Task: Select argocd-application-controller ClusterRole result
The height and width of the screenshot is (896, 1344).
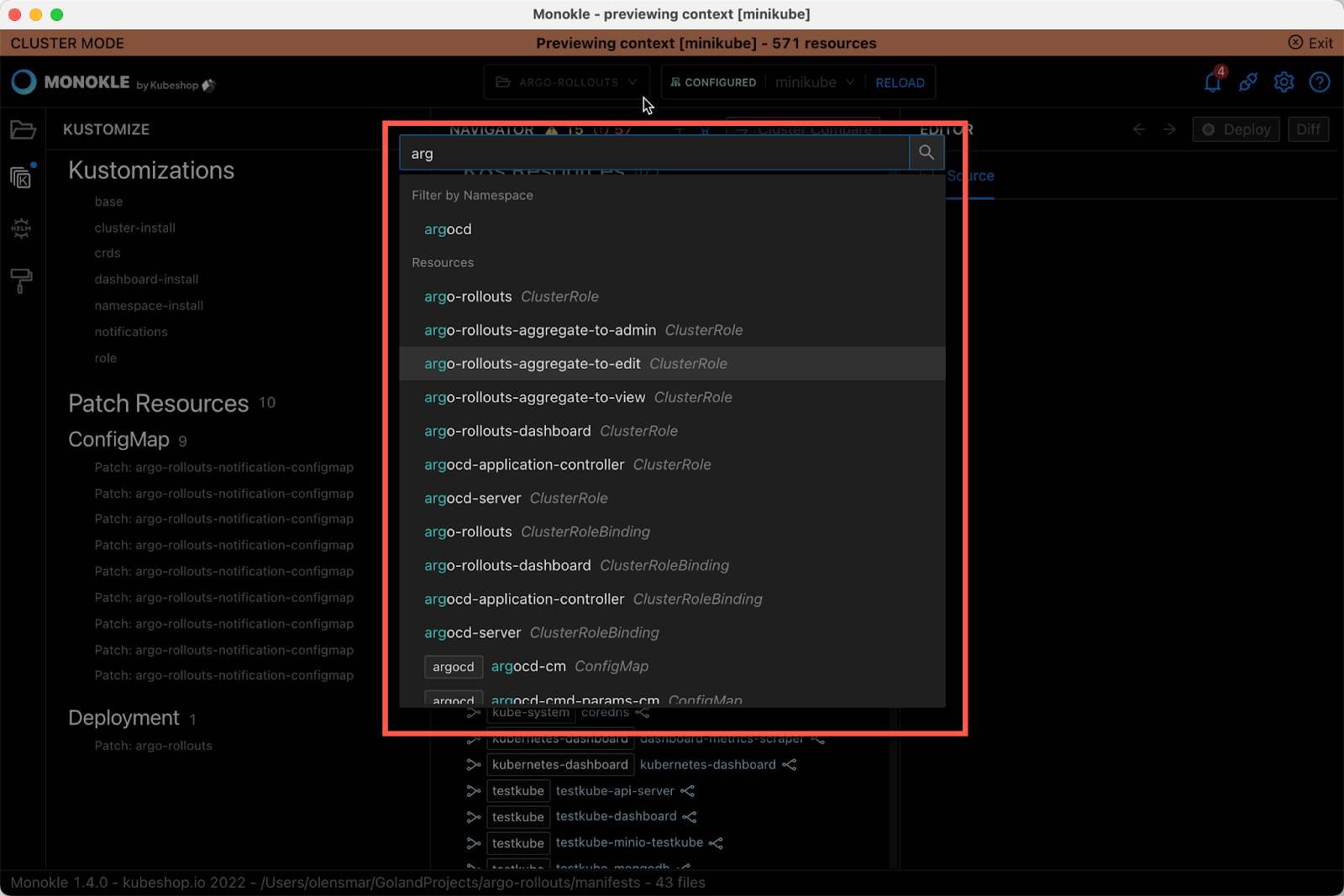Action: point(672,464)
